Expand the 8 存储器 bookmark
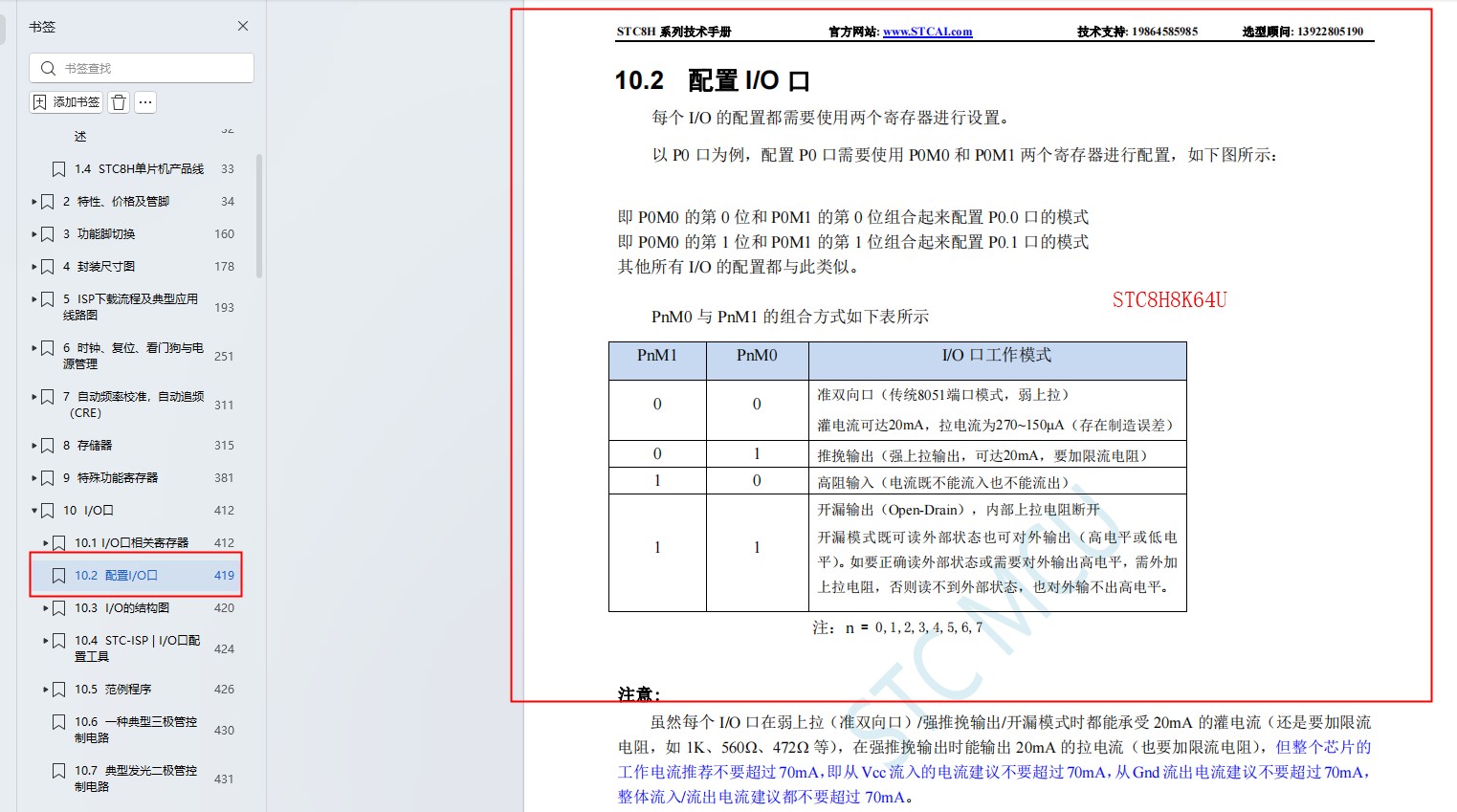 tap(34, 446)
